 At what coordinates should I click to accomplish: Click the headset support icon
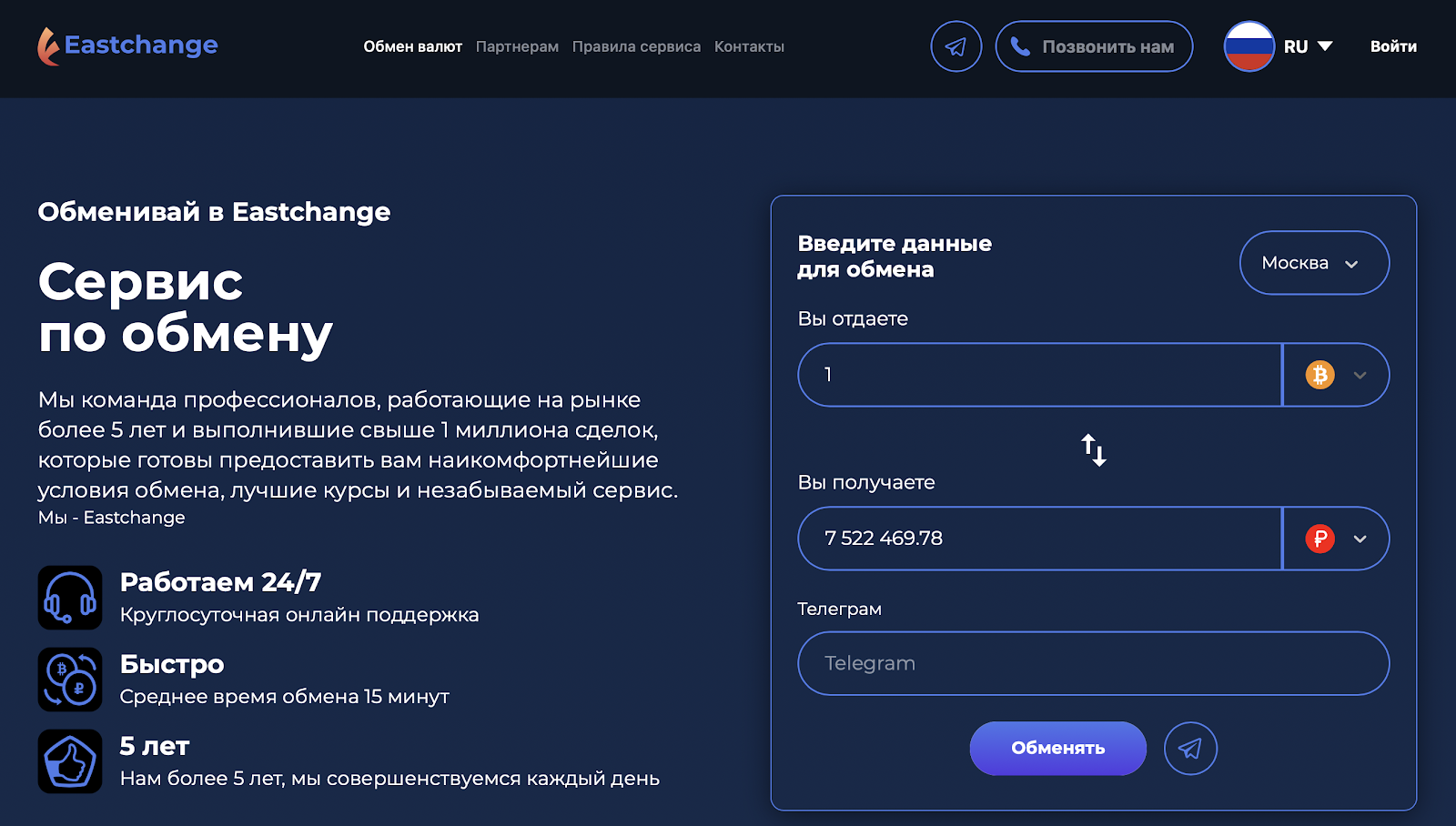(x=70, y=598)
